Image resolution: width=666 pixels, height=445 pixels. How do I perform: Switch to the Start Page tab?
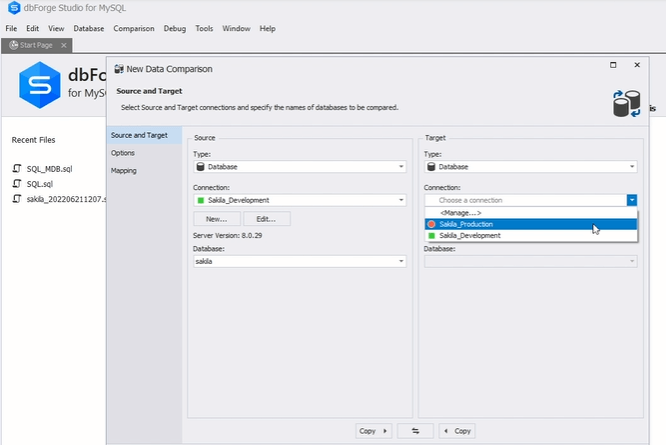(x=36, y=45)
